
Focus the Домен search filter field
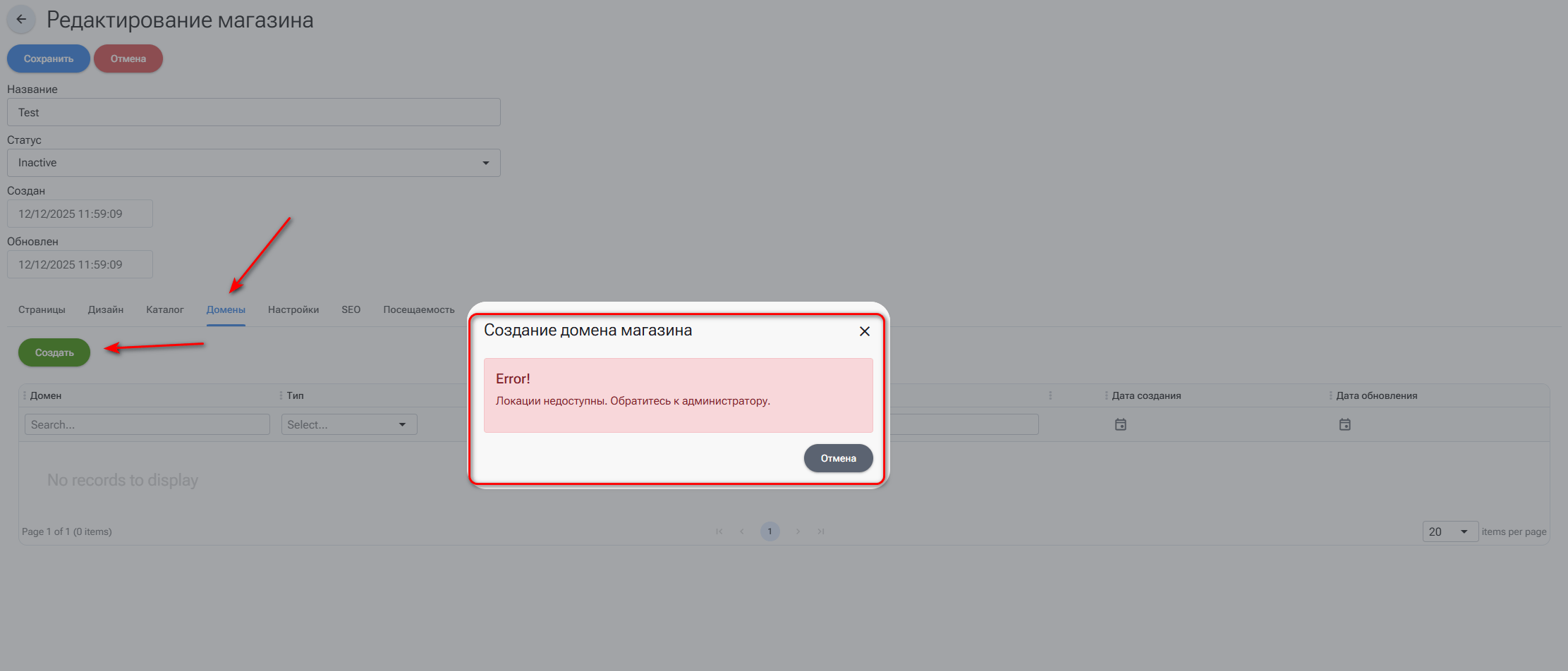pyautogui.click(x=147, y=424)
